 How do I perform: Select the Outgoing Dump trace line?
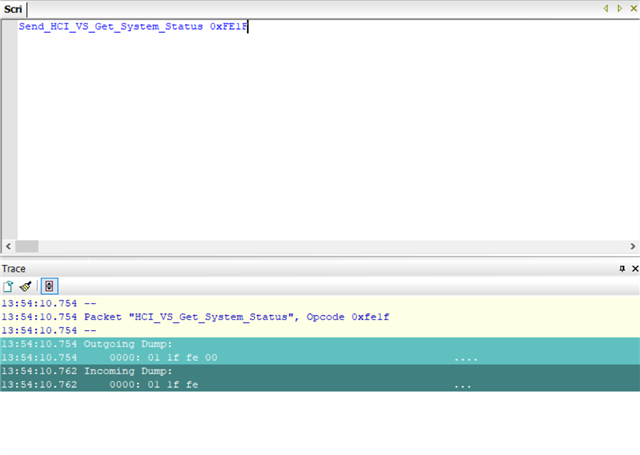(320, 344)
